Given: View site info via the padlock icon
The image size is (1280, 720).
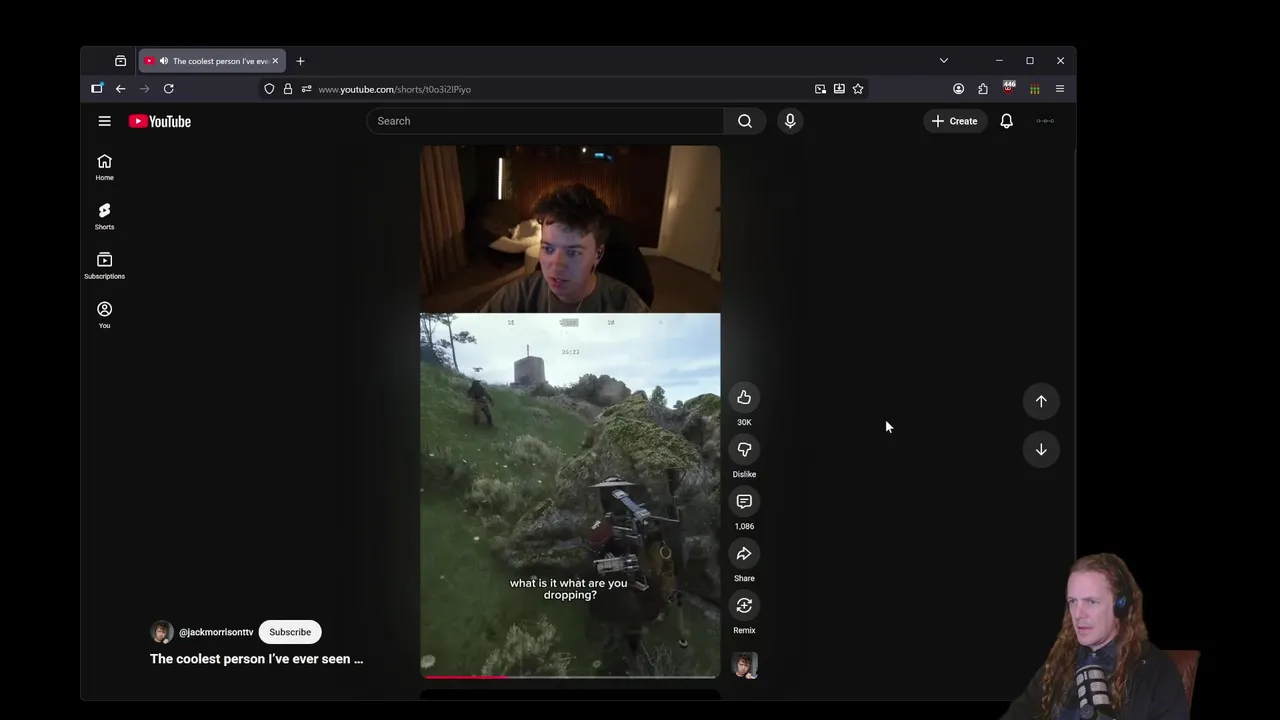Looking at the screenshot, I should point(288,89).
